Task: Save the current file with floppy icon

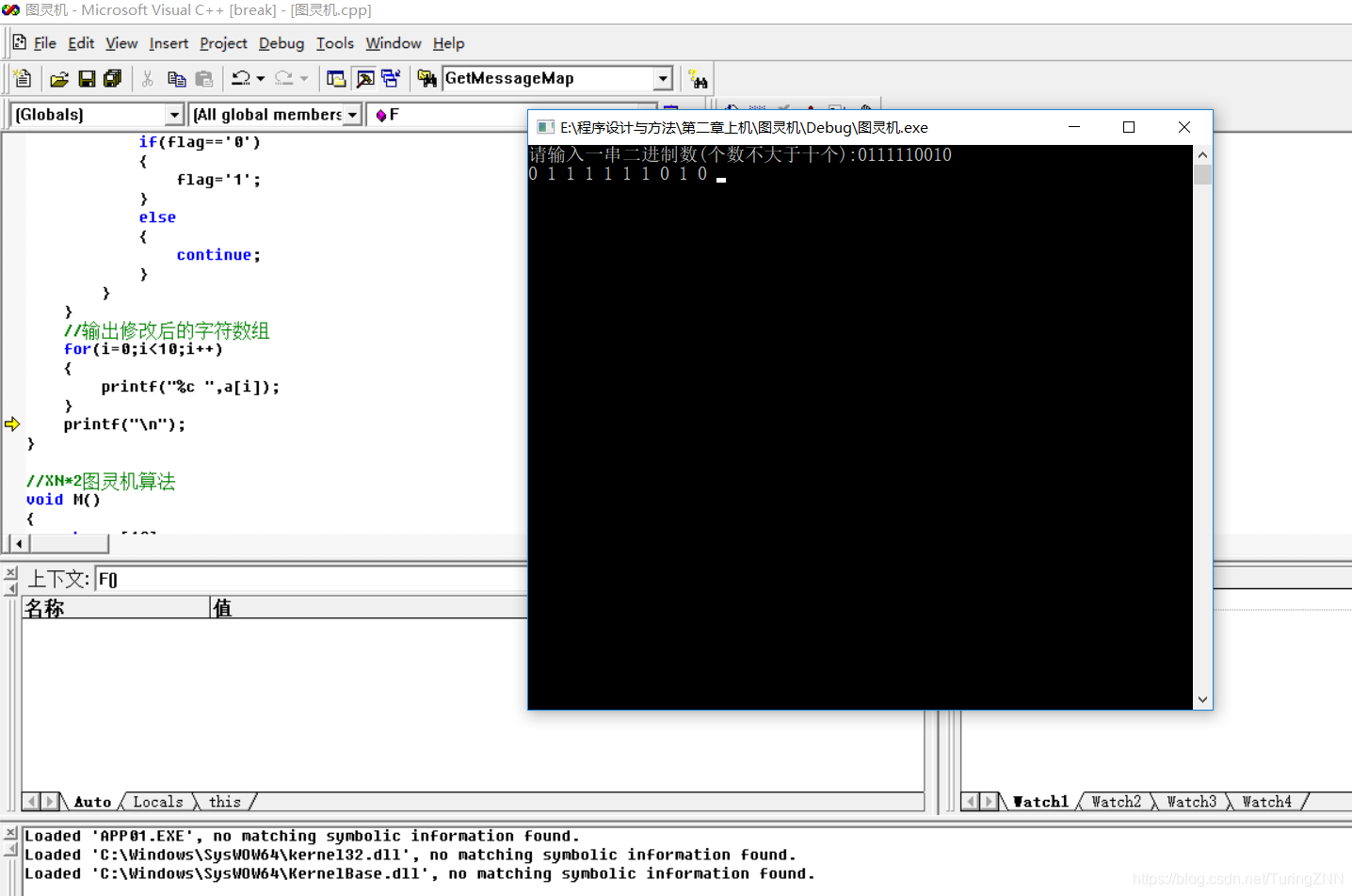Action: tap(87, 79)
